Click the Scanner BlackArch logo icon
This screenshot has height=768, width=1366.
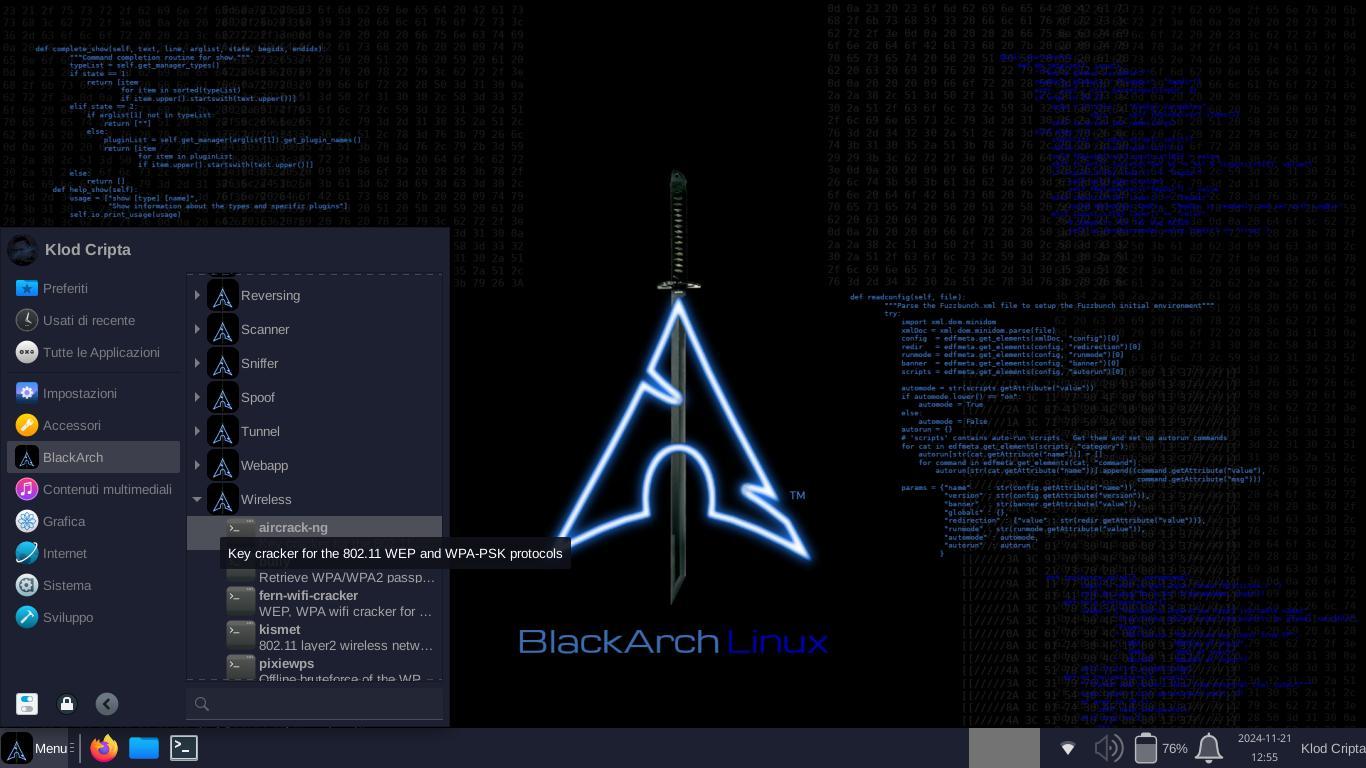223,329
